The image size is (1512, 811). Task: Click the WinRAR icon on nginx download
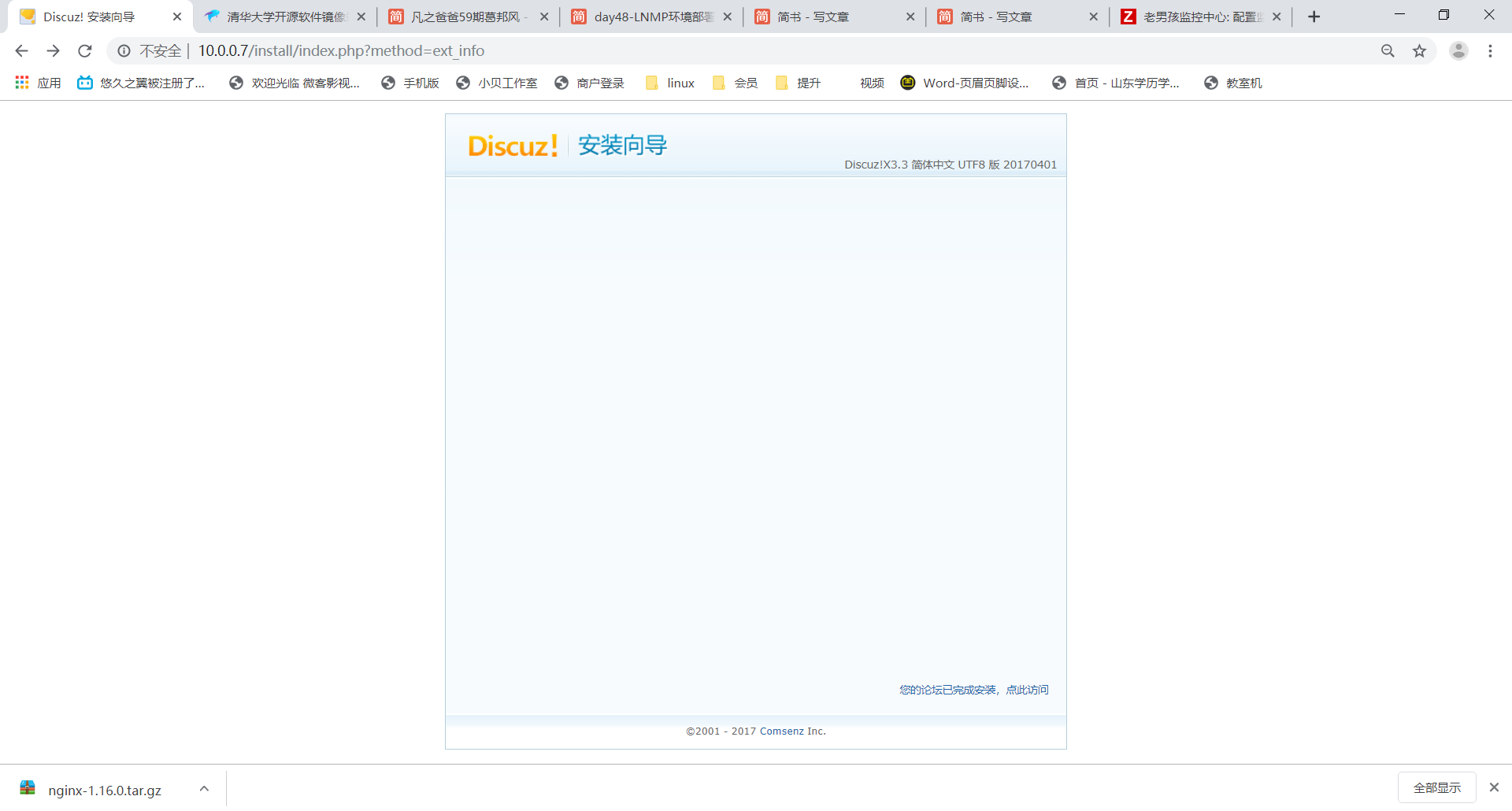[28, 788]
